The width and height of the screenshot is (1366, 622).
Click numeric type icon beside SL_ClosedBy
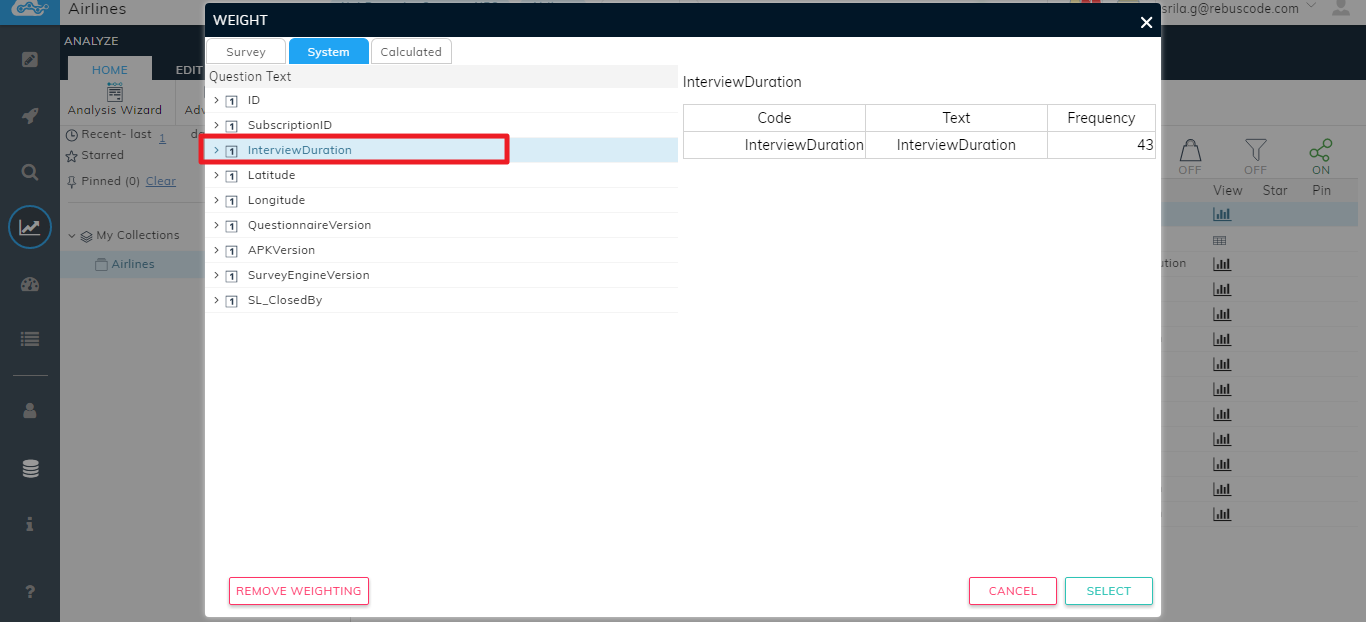pyautogui.click(x=232, y=301)
